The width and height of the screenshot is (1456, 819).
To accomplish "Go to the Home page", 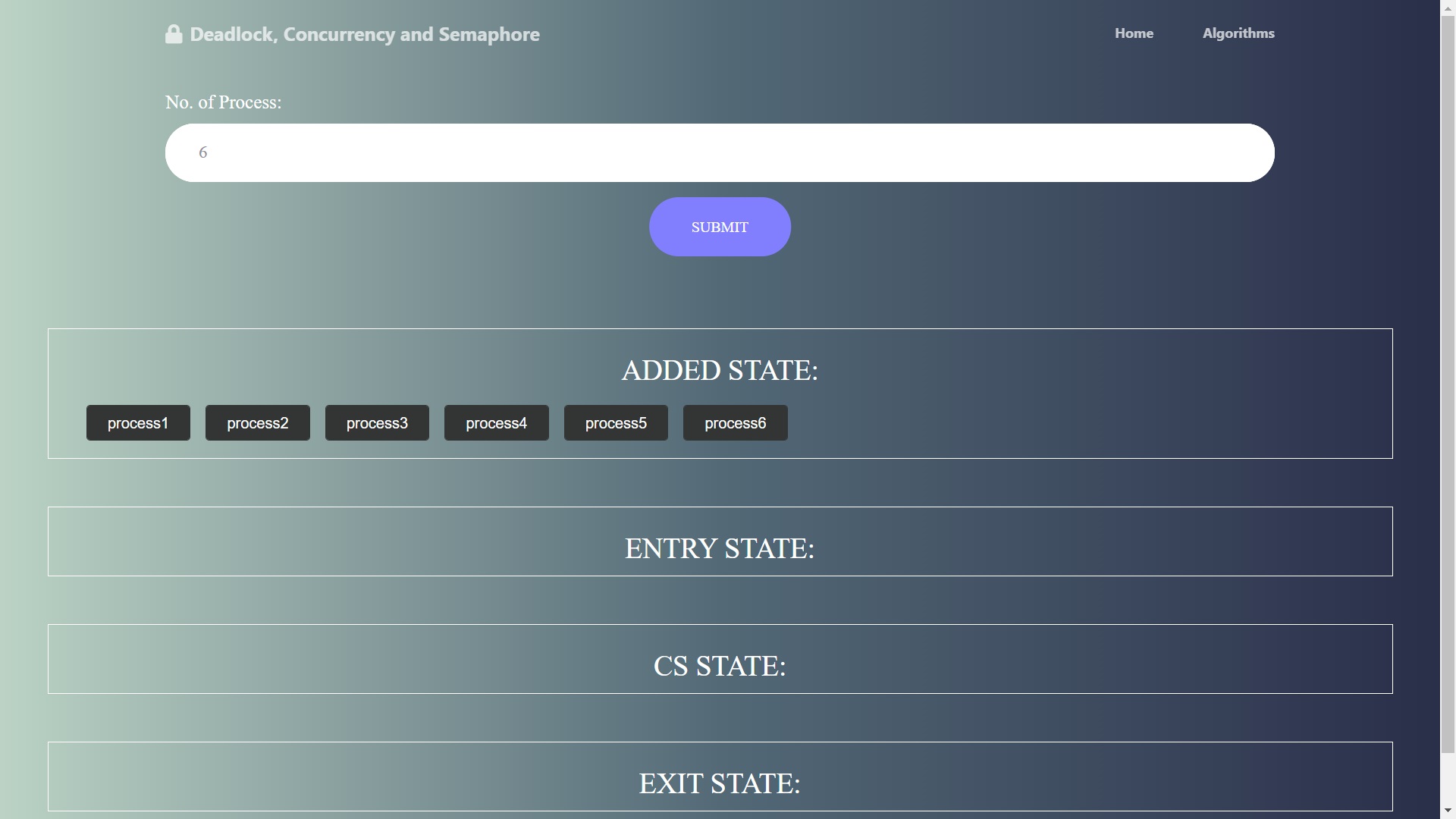I will pos(1134,33).
